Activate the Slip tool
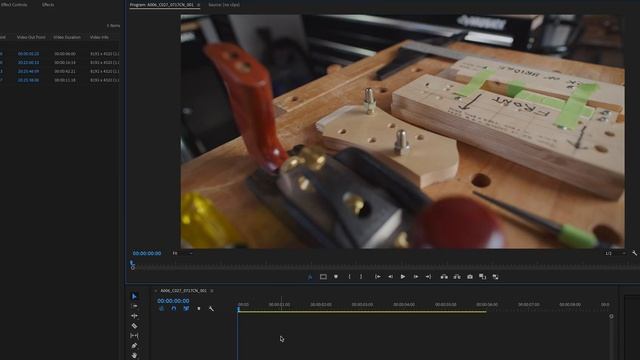Image resolution: width=640 pixels, height=360 pixels. pyautogui.click(x=134, y=336)
